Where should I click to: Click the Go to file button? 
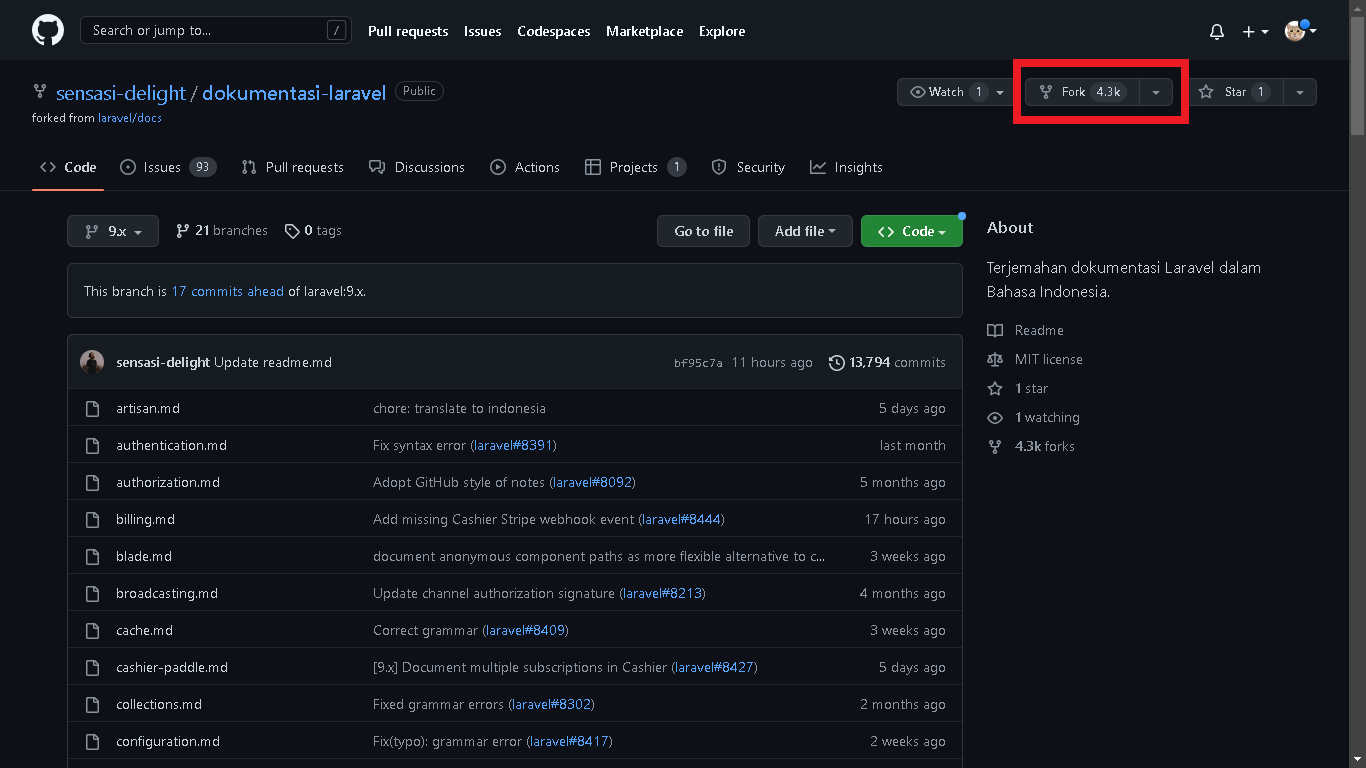tap(703, 231)
